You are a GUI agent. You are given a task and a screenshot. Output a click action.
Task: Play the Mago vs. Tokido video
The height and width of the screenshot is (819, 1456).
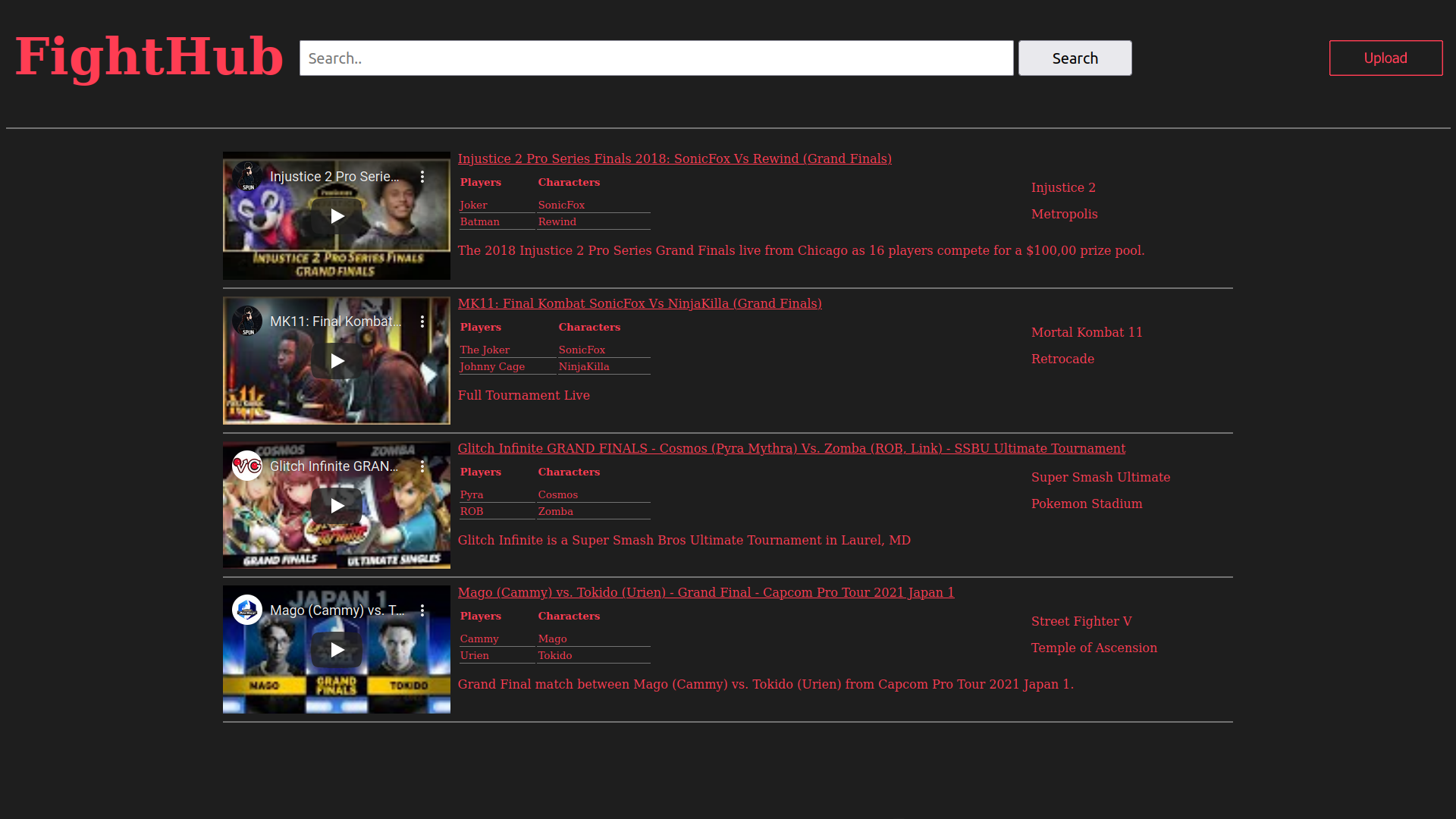coord(337,650)
